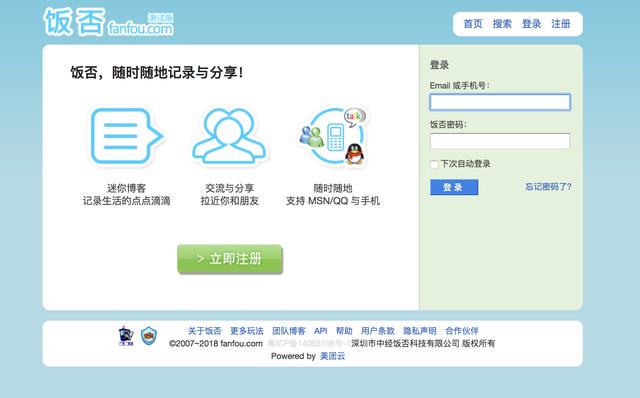This screenshot has width=640, height=398.
Task: Open the 关于饭否 footer link
Action: click(x=204, y=331)
